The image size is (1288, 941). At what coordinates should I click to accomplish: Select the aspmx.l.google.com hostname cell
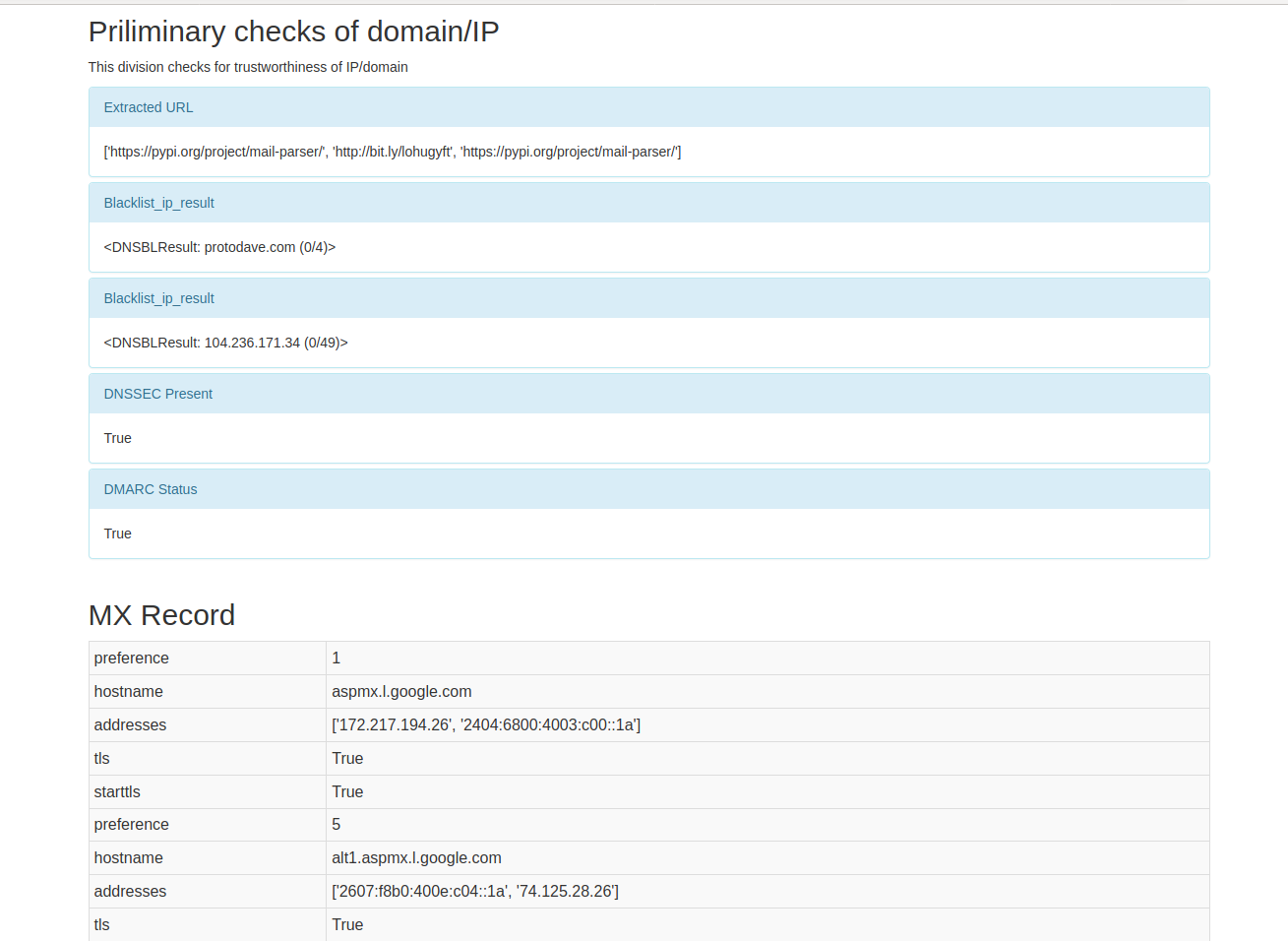[401, 692]
